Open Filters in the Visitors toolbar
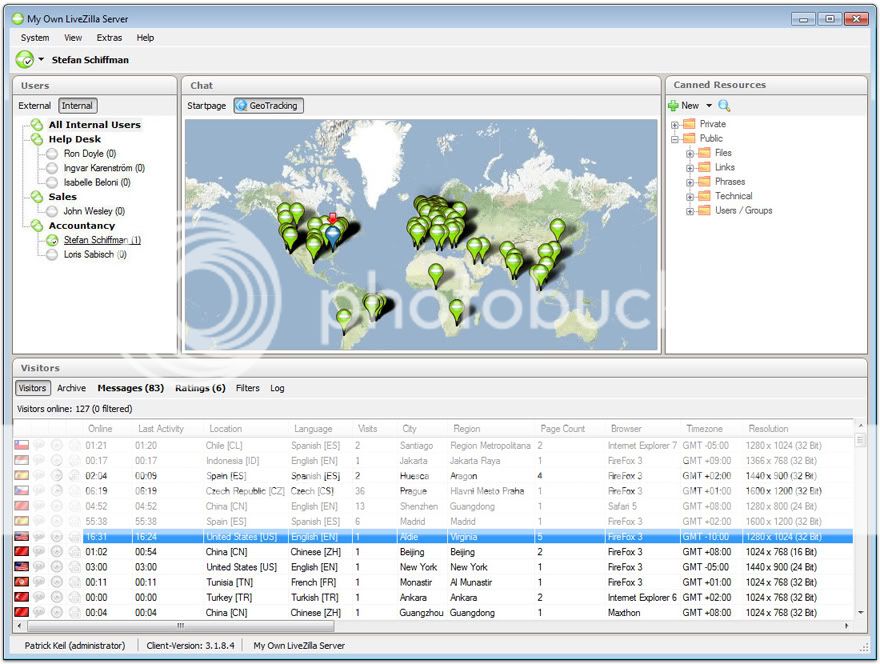 pos(247,388)
